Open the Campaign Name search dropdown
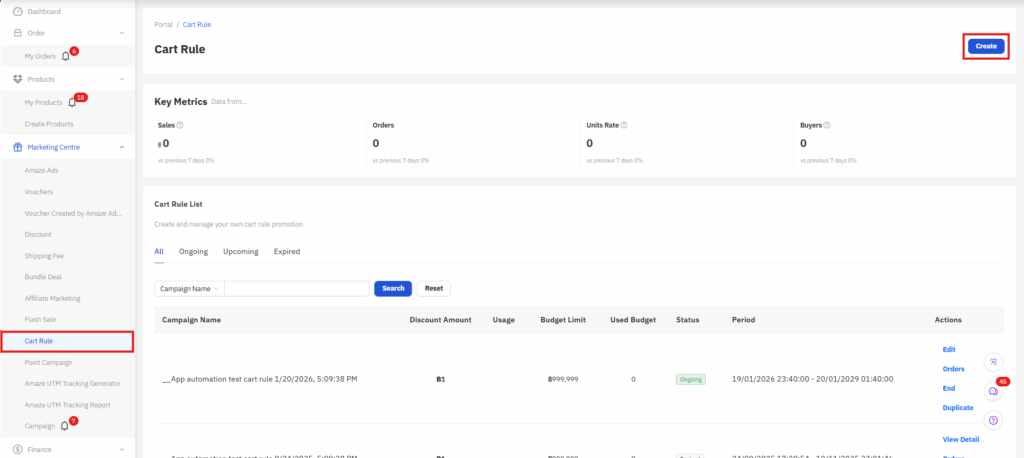 coord(189,288)
